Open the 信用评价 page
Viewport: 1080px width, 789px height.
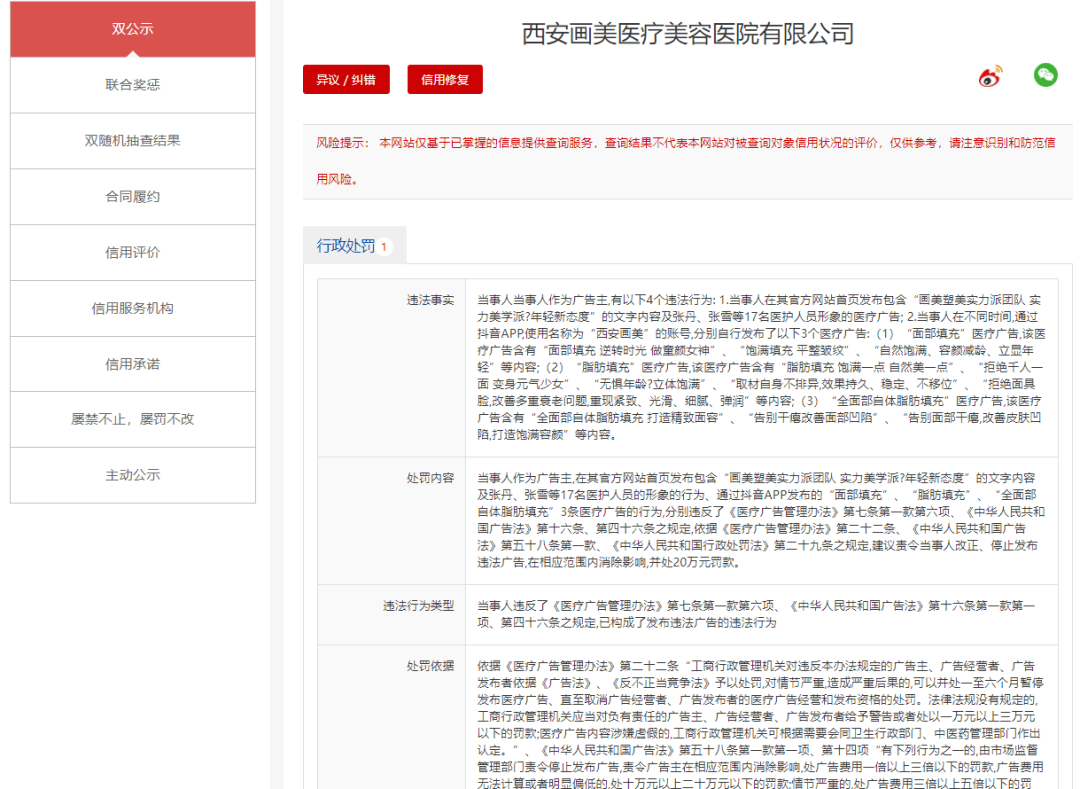click(133, 253)
